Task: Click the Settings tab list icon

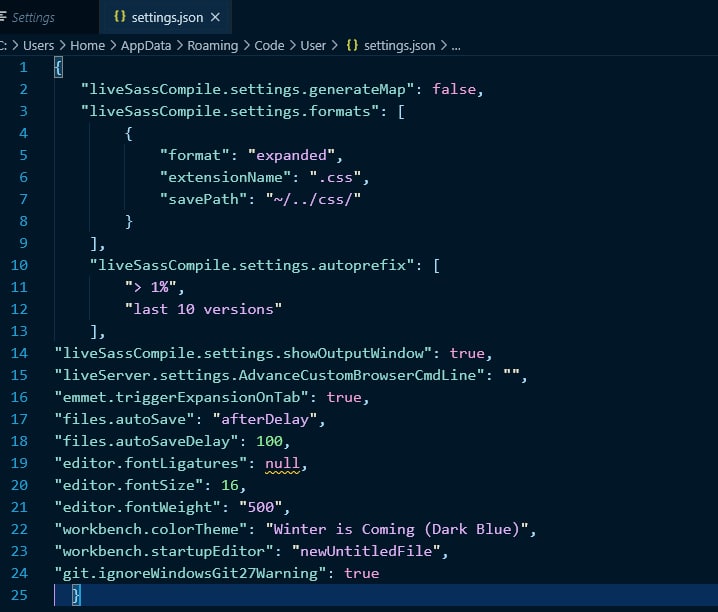Action: pos(4,17)
